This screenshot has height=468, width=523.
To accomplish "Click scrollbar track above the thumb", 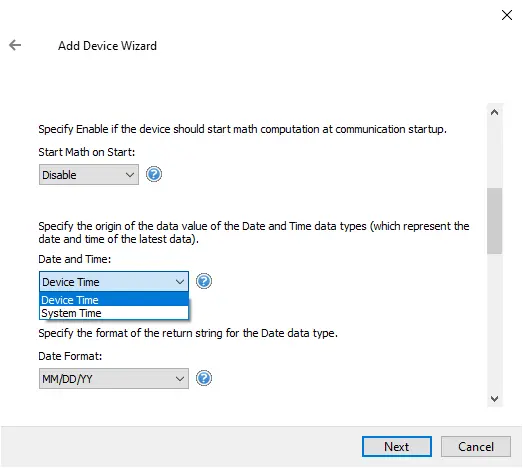I will (x=494, y=154).
